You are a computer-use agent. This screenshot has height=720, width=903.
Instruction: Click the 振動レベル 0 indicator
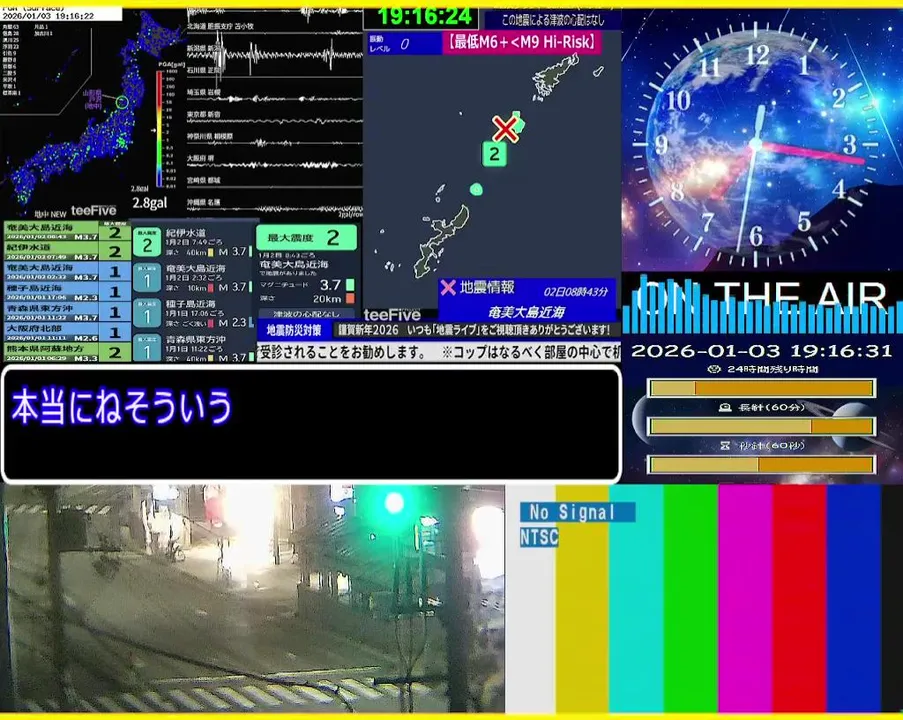[x=403, y=44]
